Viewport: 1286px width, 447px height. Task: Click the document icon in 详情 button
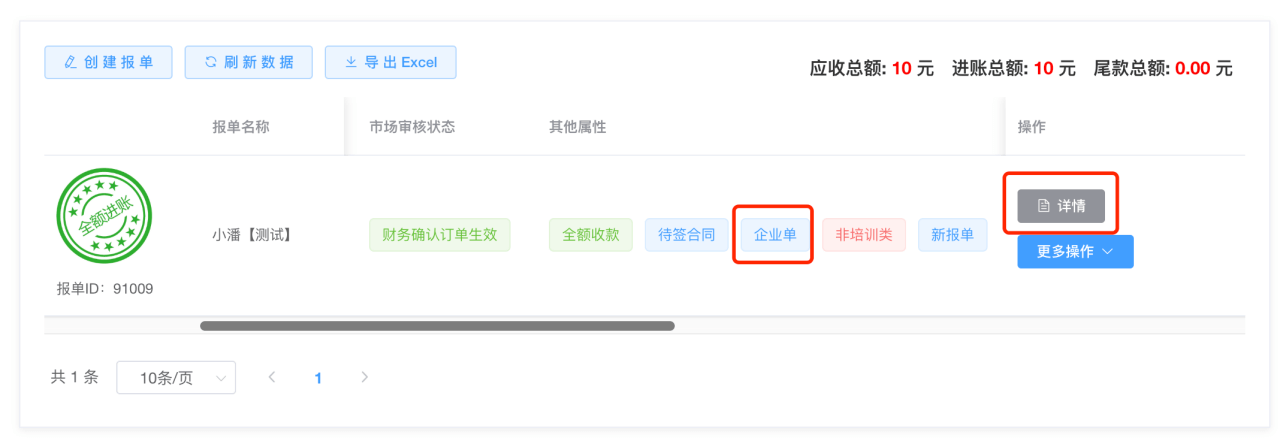[x=1044, y=206]
